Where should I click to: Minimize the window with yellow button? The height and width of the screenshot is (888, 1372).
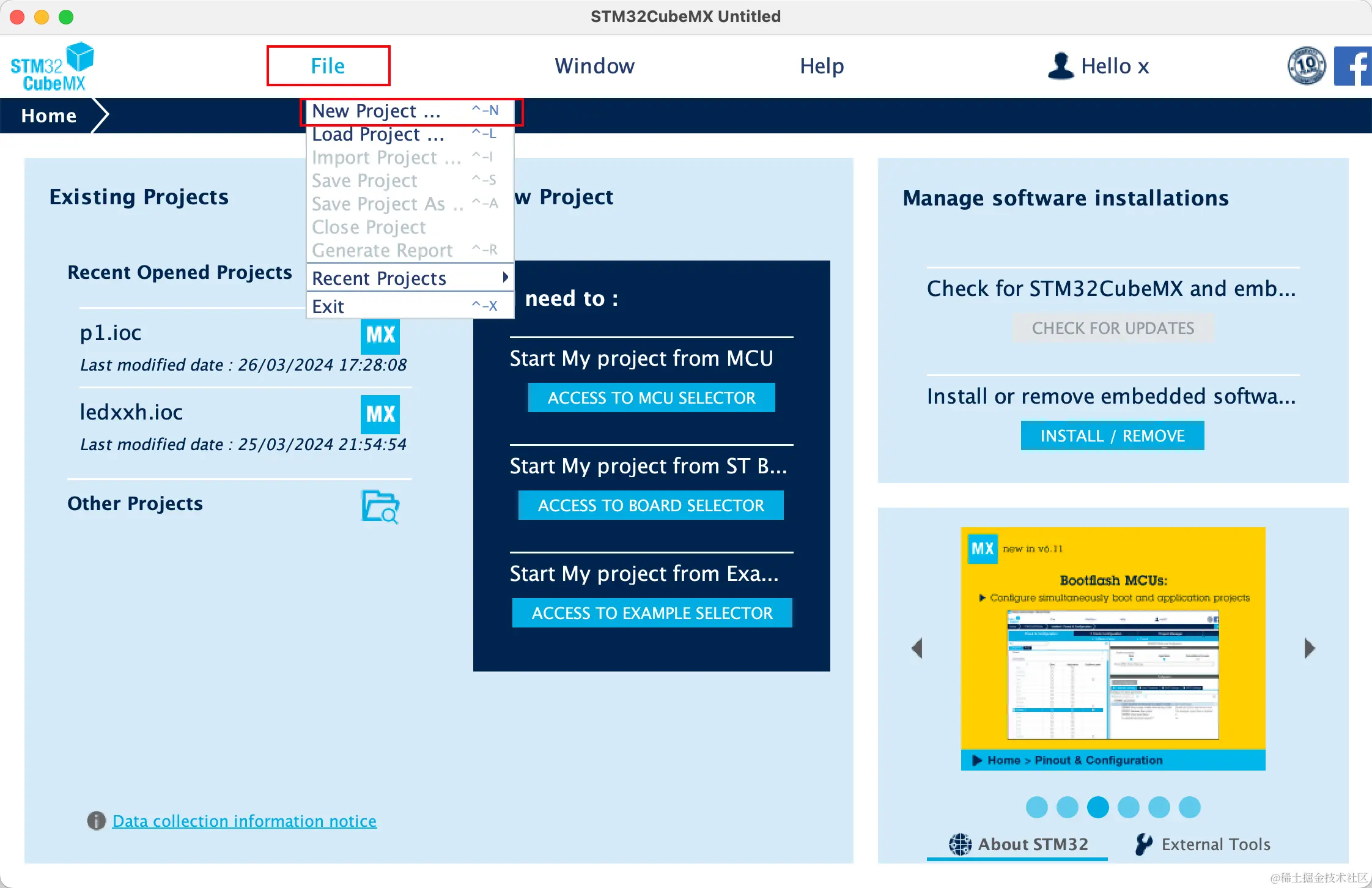pos(42,17)
